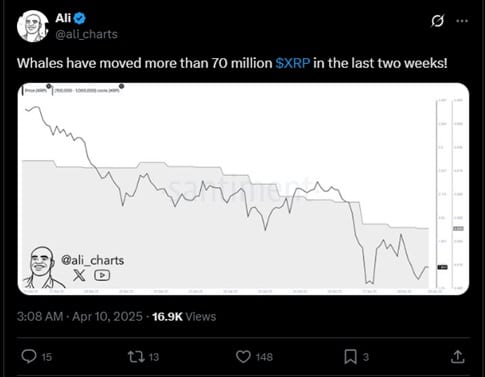Like the tweet with the heart icon
This screenshot has height=377, width=485.
point(243,357)
